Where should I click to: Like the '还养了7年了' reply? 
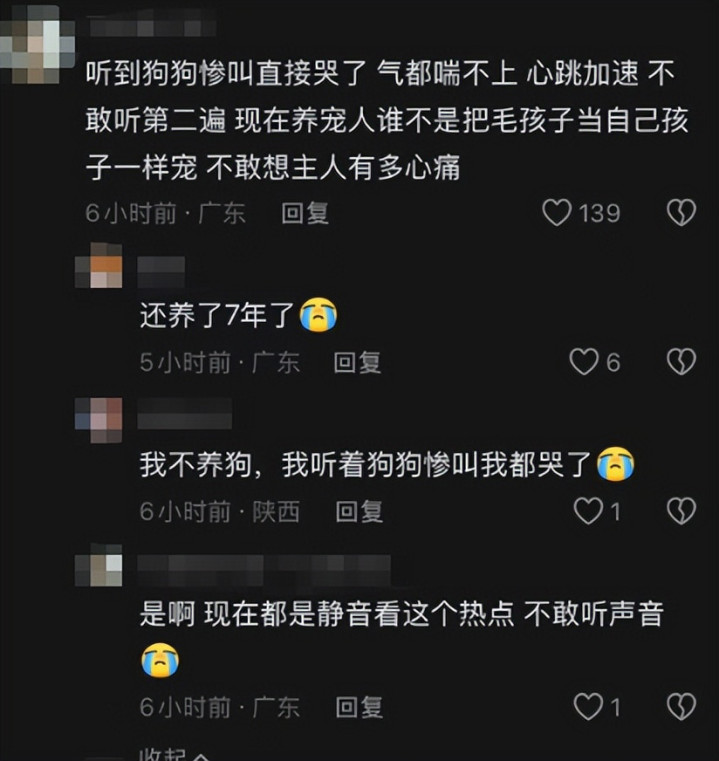pyautogui.click(x=584, y=362)
